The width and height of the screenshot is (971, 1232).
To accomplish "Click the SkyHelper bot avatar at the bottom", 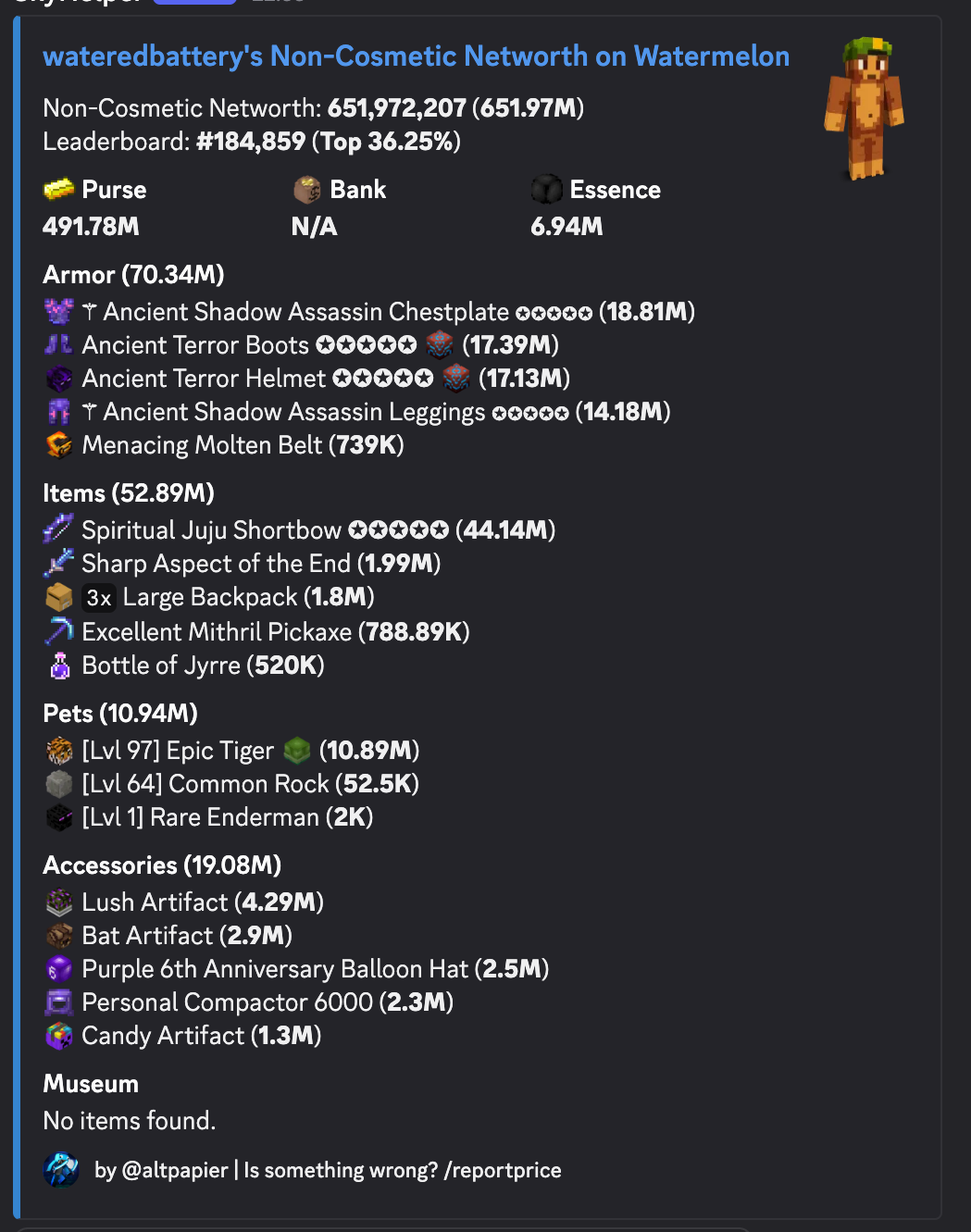I will pos(60,1170).
